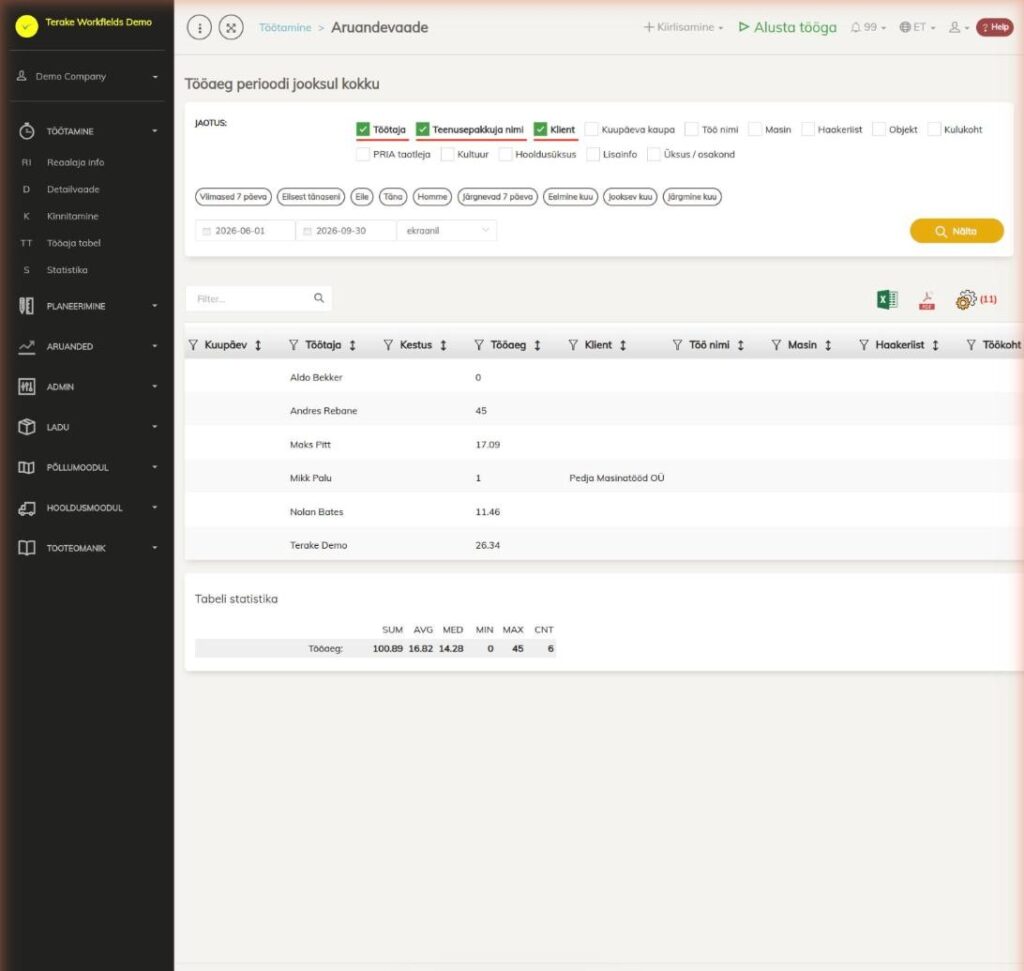Viewport: 1024px width, 971px height.
Task: Click the Terake Workfields yellow logo
Action: (27, 26)
